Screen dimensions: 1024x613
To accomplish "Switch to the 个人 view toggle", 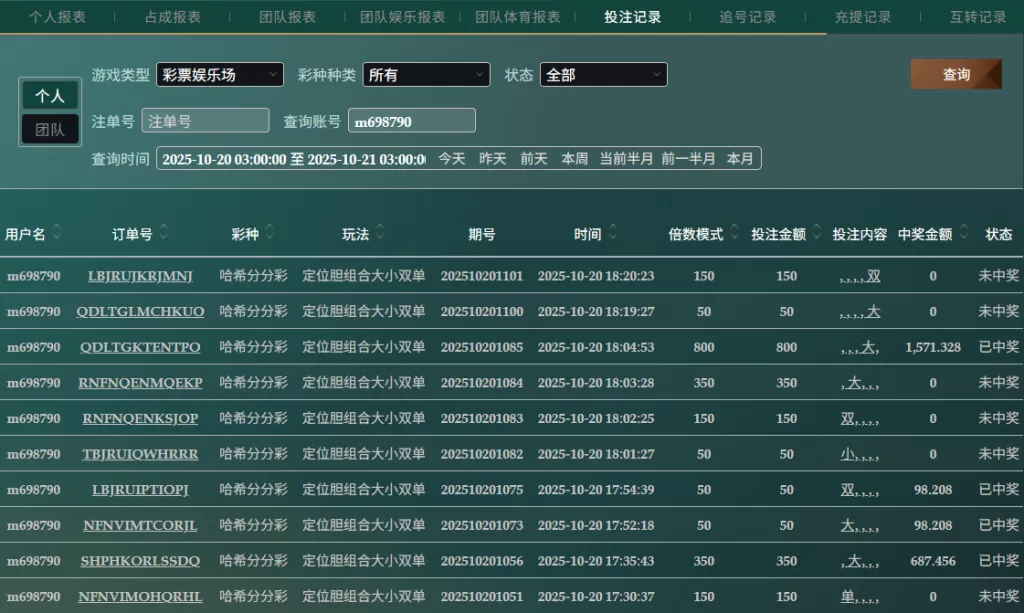I will (50, 96).
